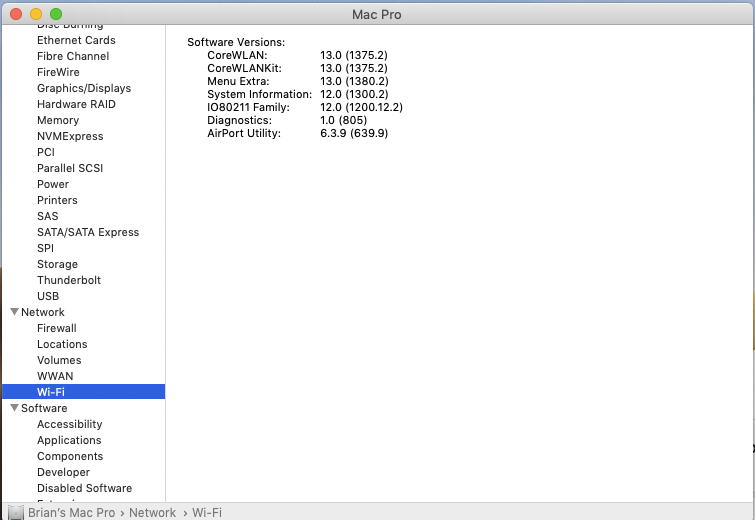This screenshot has width=755, height=520.
Task: Select Printers in sidebar
Action: click(57, 200)
